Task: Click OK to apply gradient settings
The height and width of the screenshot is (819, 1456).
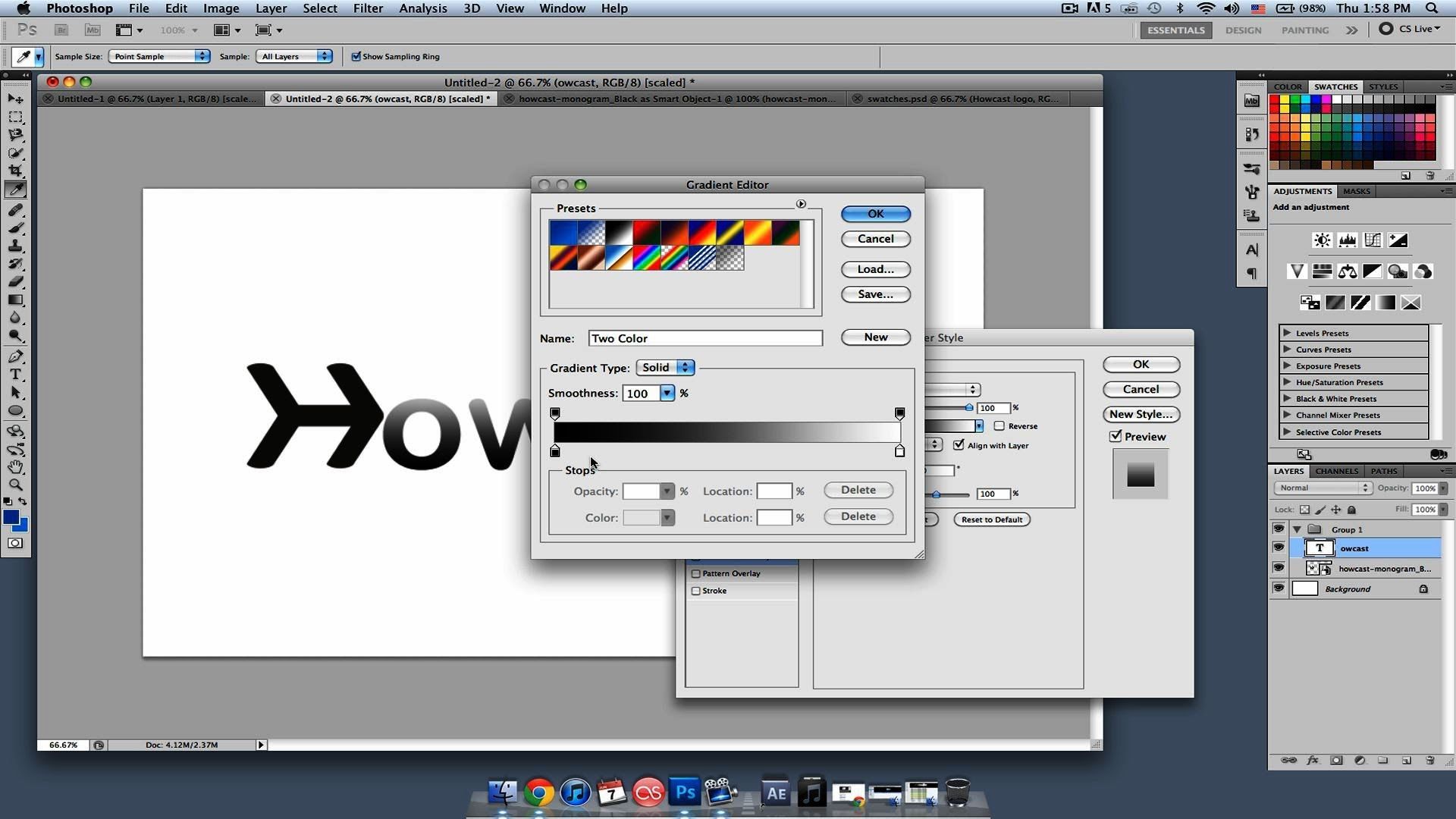Action: click(x=874, y=213)
